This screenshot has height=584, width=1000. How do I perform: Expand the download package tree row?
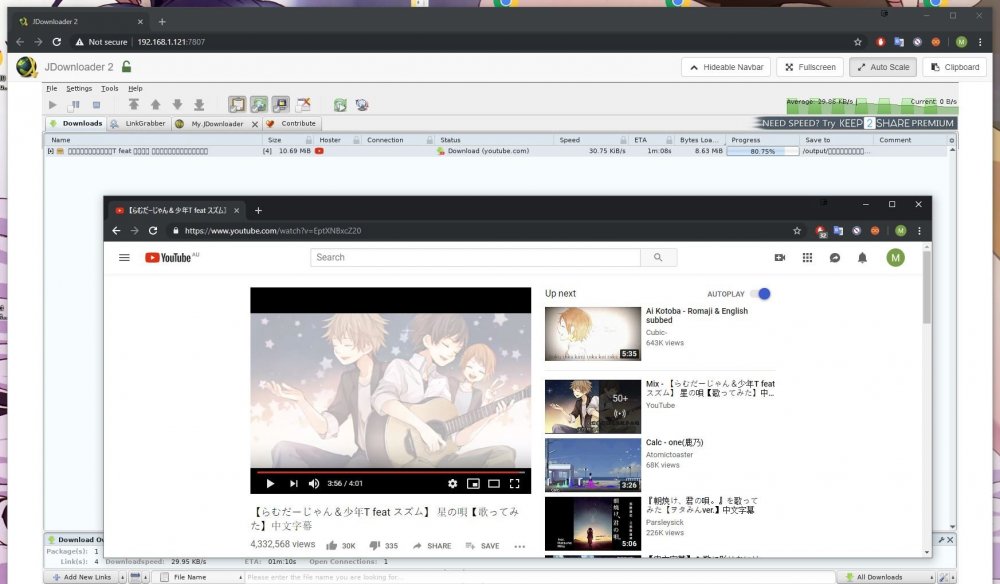[50, 151]
